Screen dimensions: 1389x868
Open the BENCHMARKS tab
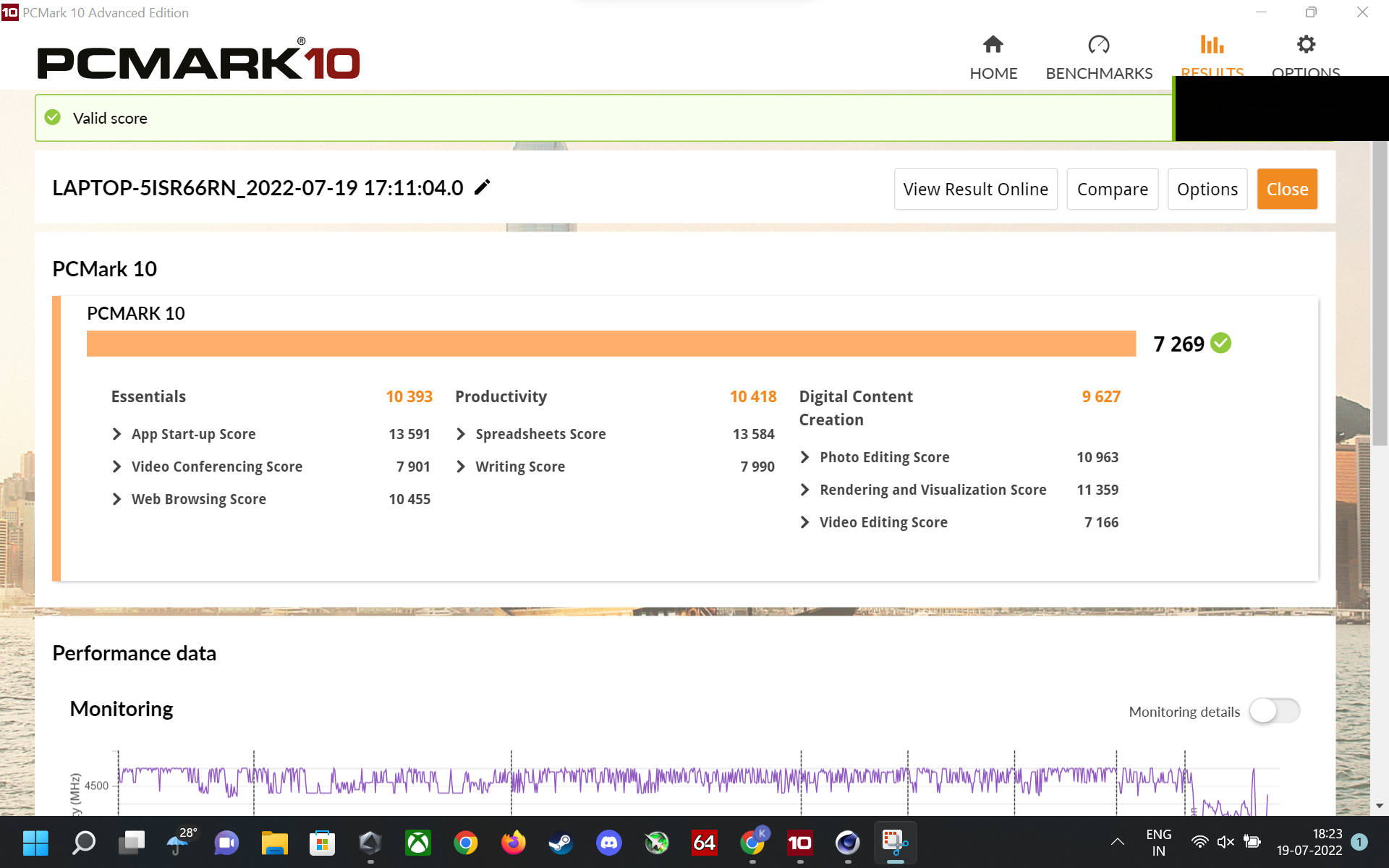tap(1099, 58)
